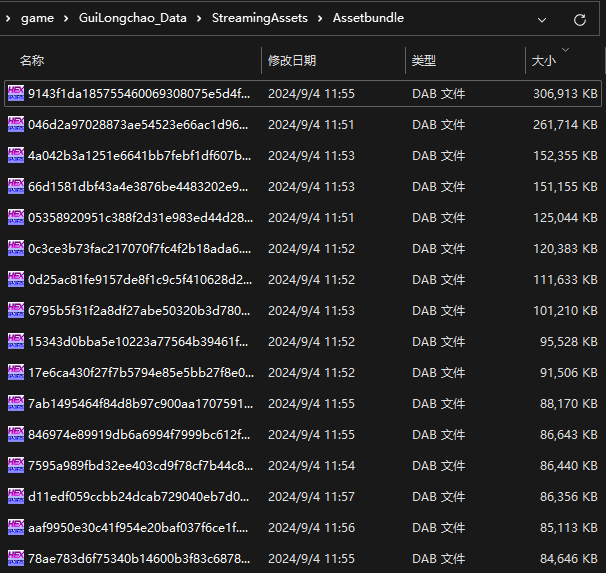Screen dimensions: 606x573
Task: Select file name 846974e89919db6a...
Action: pos(139,435)
